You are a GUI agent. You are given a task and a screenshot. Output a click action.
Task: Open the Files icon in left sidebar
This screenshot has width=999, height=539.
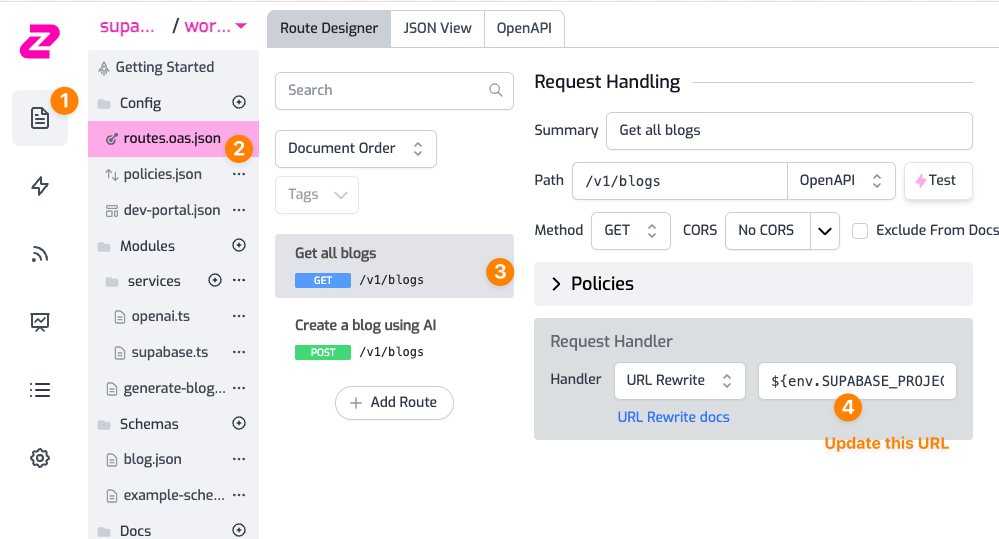point(39,118)
